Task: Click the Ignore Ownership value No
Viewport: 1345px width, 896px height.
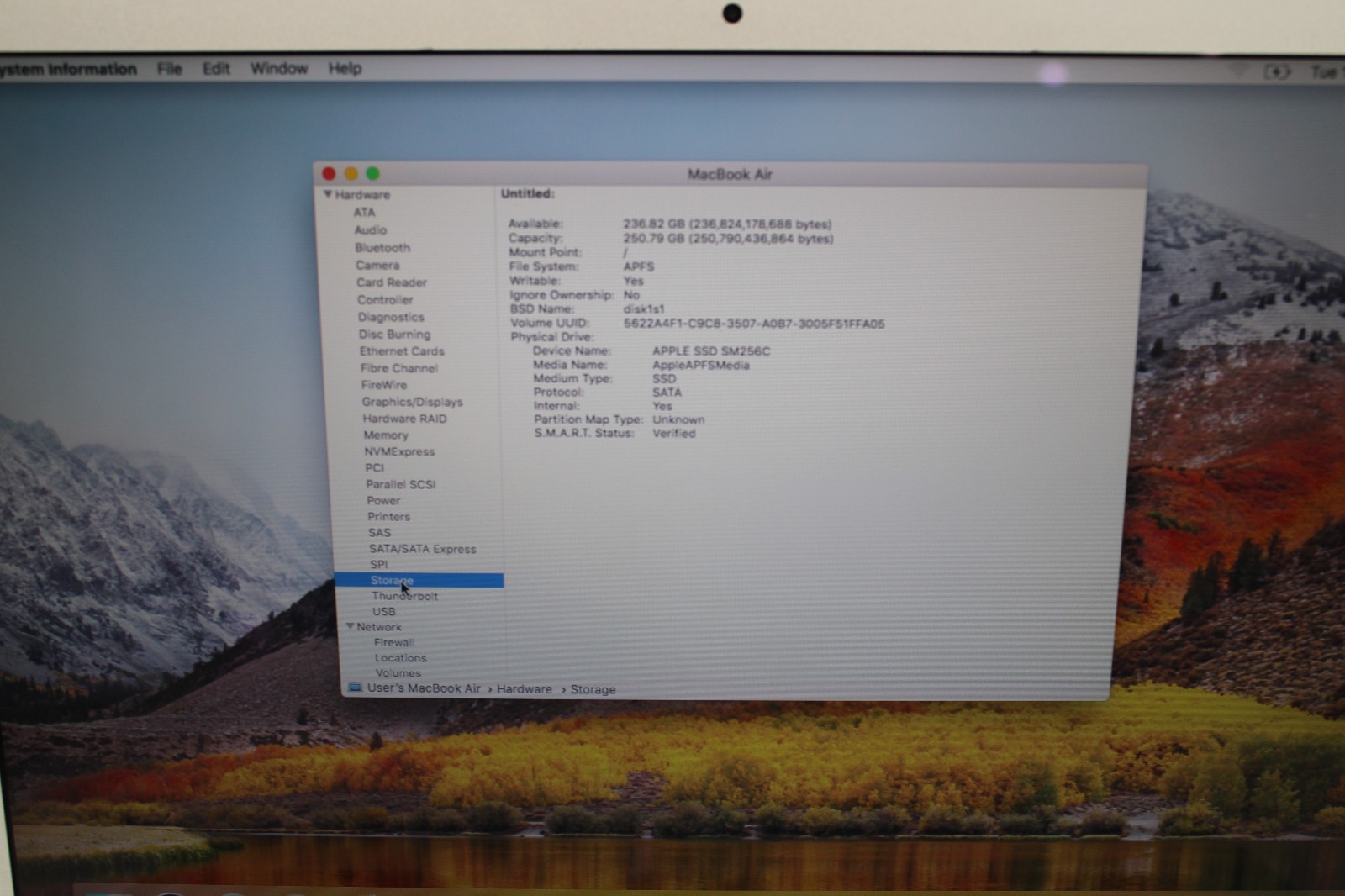Action: pos(631,295)
